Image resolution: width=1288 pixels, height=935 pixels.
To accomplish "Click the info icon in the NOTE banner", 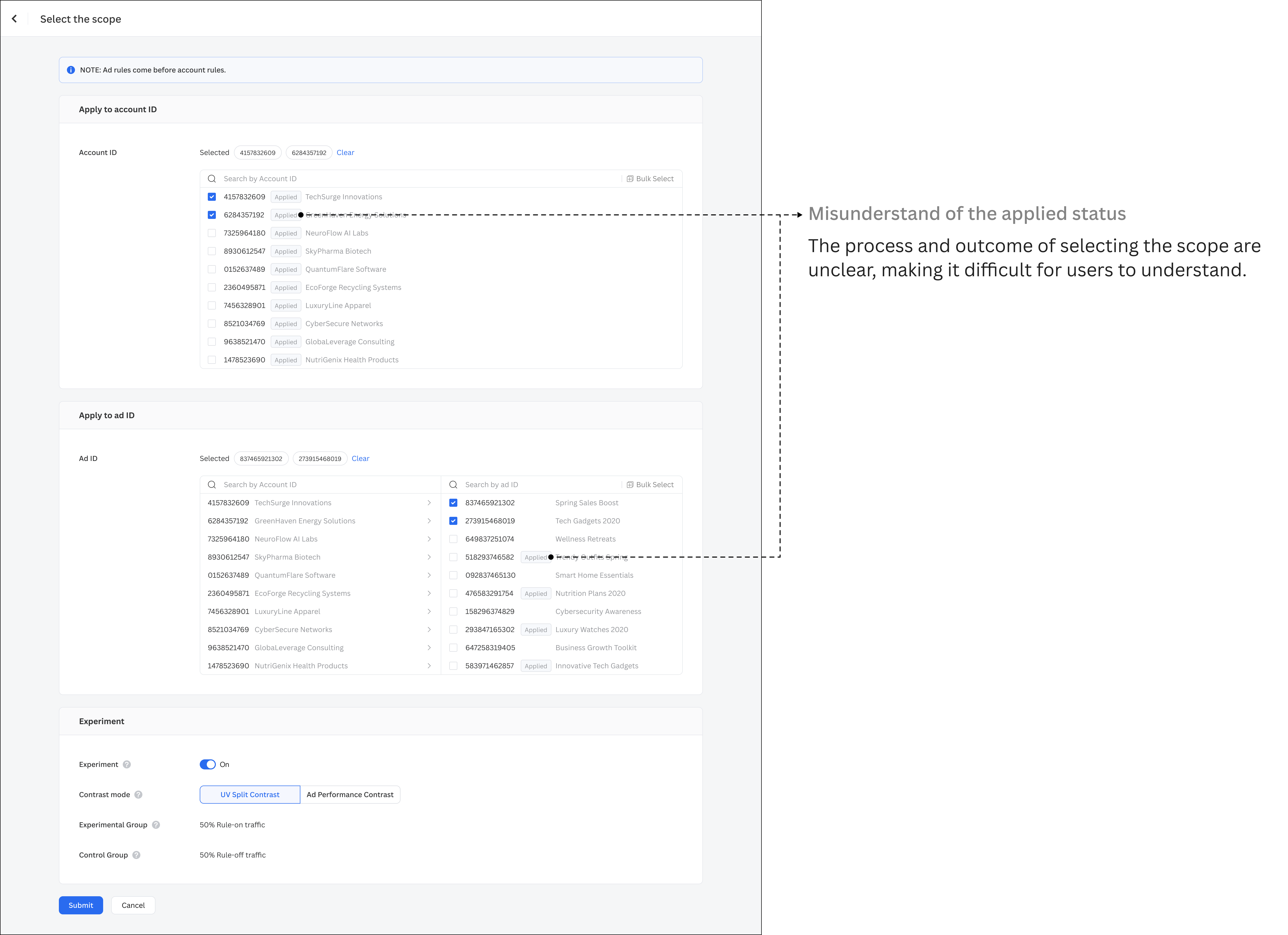I will tap(71, 70).
